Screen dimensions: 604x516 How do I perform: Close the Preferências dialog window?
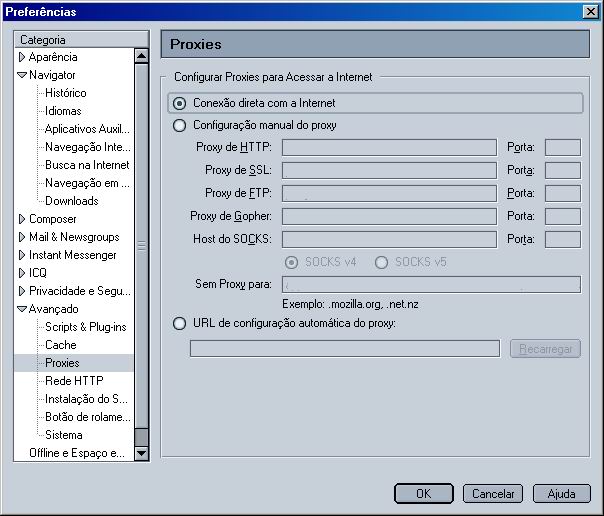(x=591, y=12)
